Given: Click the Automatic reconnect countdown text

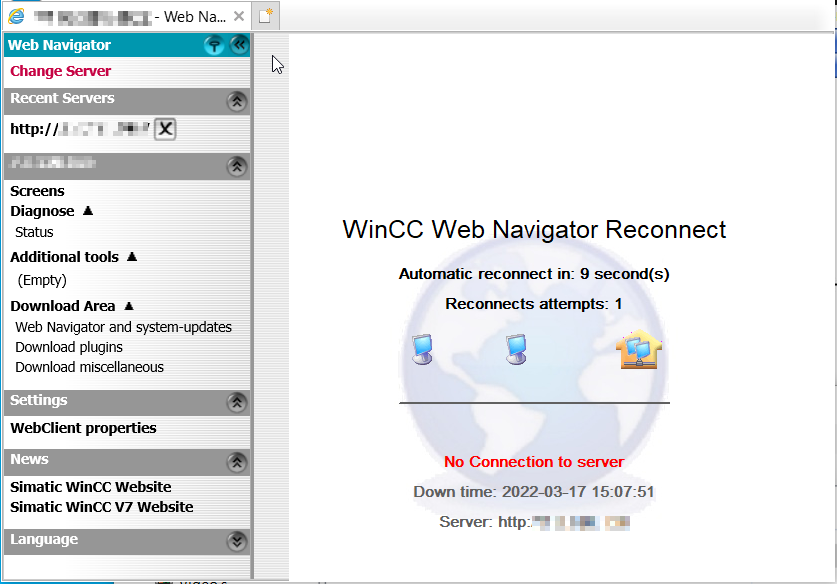Looking at the screenshot, I should click(x=534, y=274).
